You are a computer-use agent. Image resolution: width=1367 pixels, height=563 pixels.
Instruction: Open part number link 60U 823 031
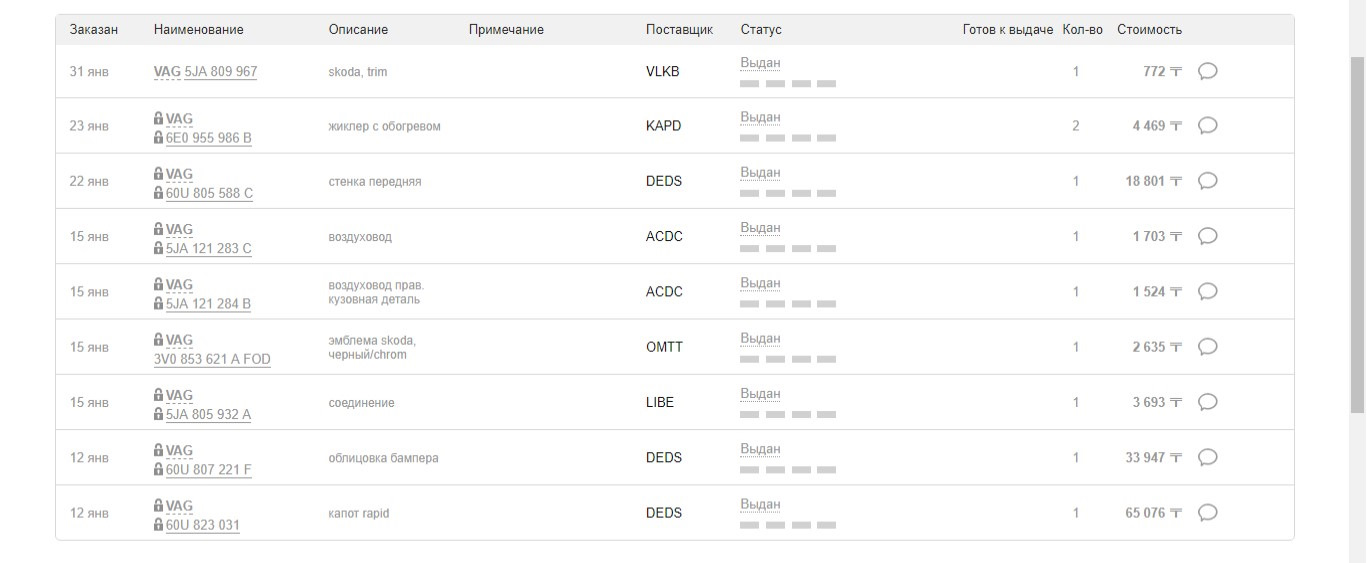coord(202,525)
